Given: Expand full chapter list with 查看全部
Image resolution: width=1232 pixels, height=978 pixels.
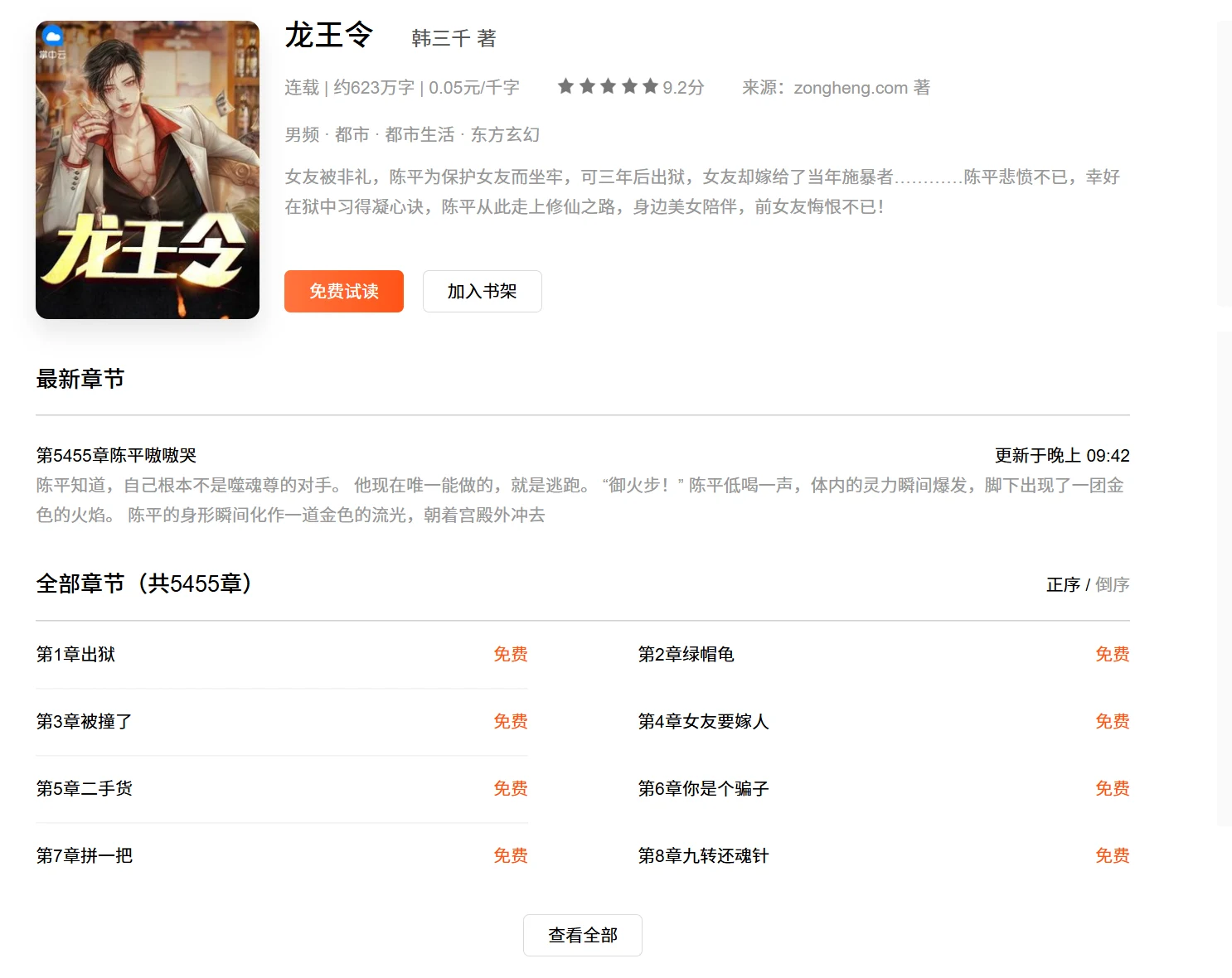Looking at the screenshot, I should 582,935.
